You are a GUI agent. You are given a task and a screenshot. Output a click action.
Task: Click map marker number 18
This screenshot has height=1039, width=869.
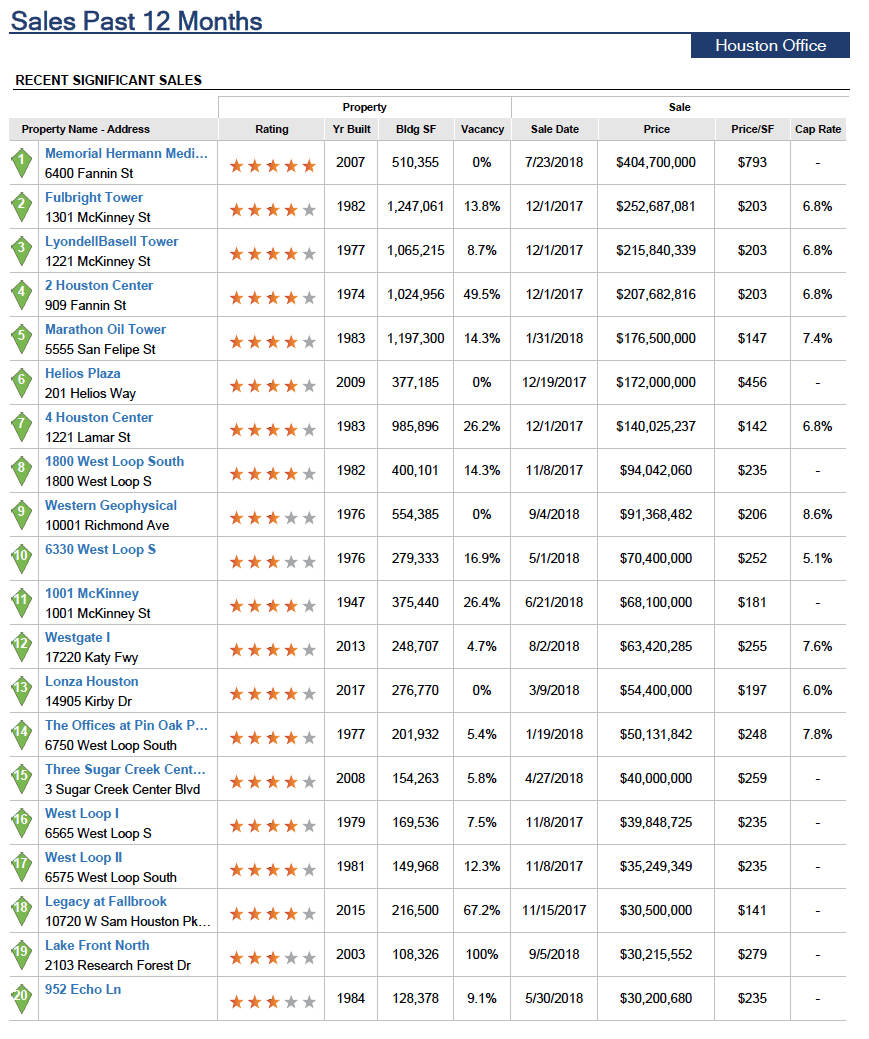tap(22, 911)
